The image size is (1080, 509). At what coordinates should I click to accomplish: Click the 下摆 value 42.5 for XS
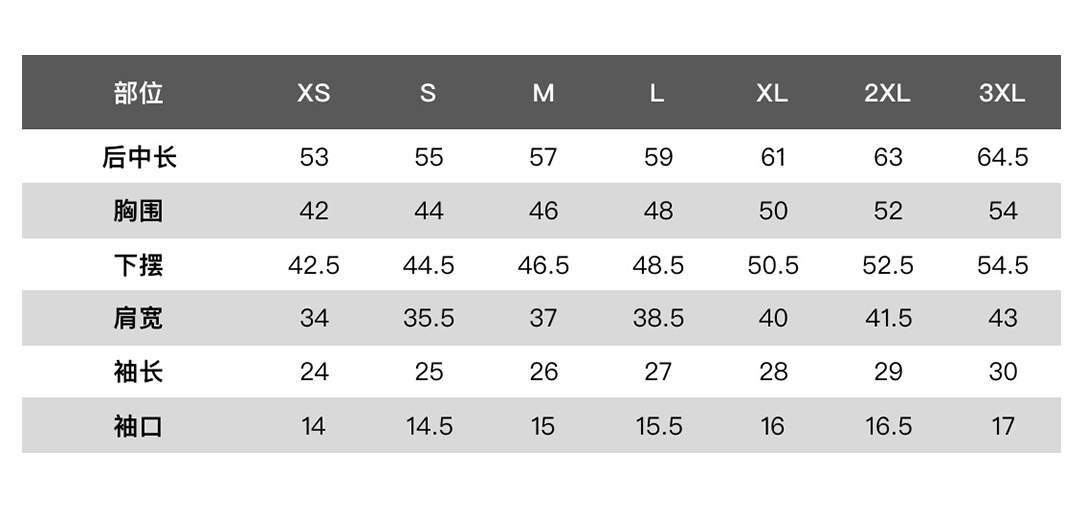click(313, 265)
